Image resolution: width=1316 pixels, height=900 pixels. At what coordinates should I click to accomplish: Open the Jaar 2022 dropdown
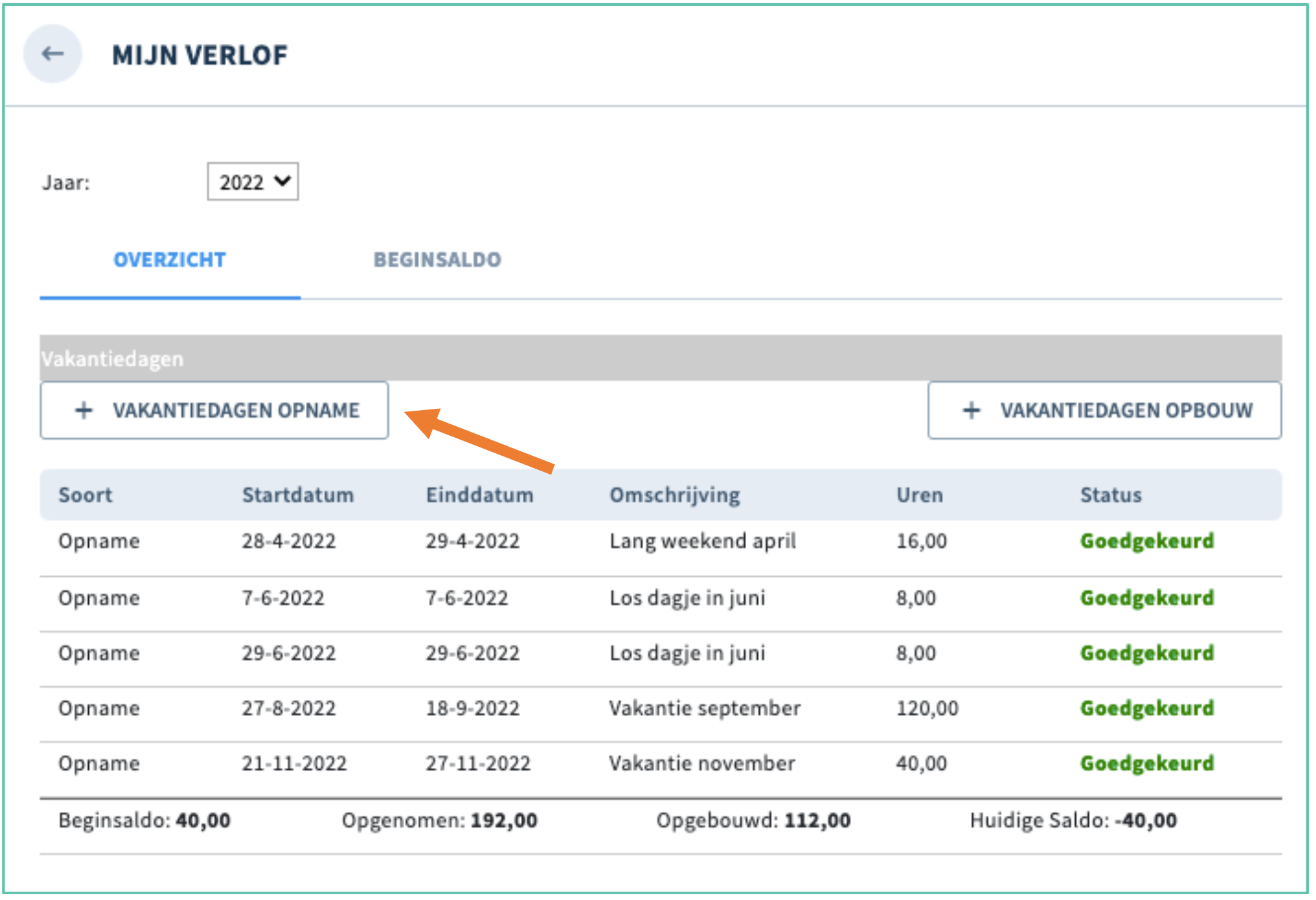252,182
